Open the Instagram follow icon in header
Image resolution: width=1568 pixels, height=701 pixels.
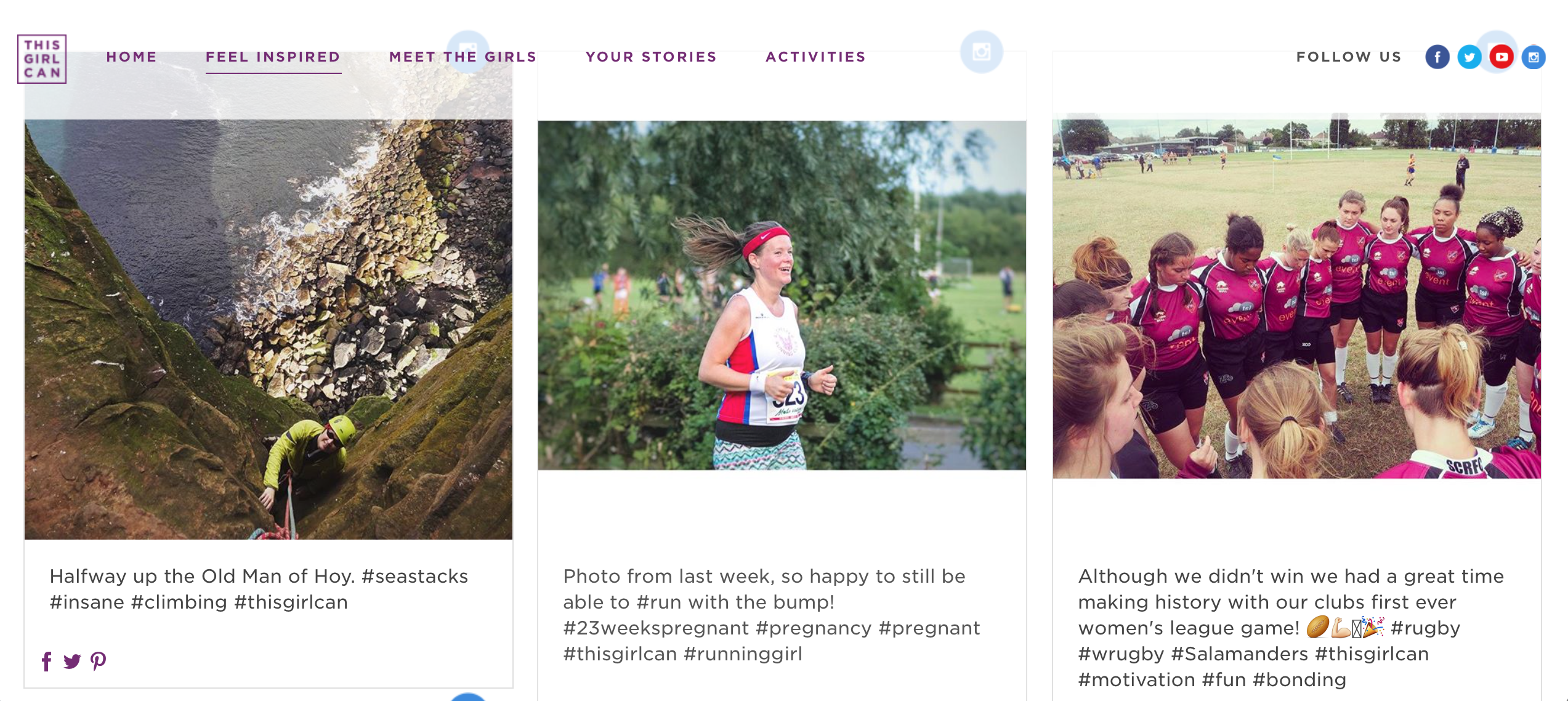(1534, 57)
